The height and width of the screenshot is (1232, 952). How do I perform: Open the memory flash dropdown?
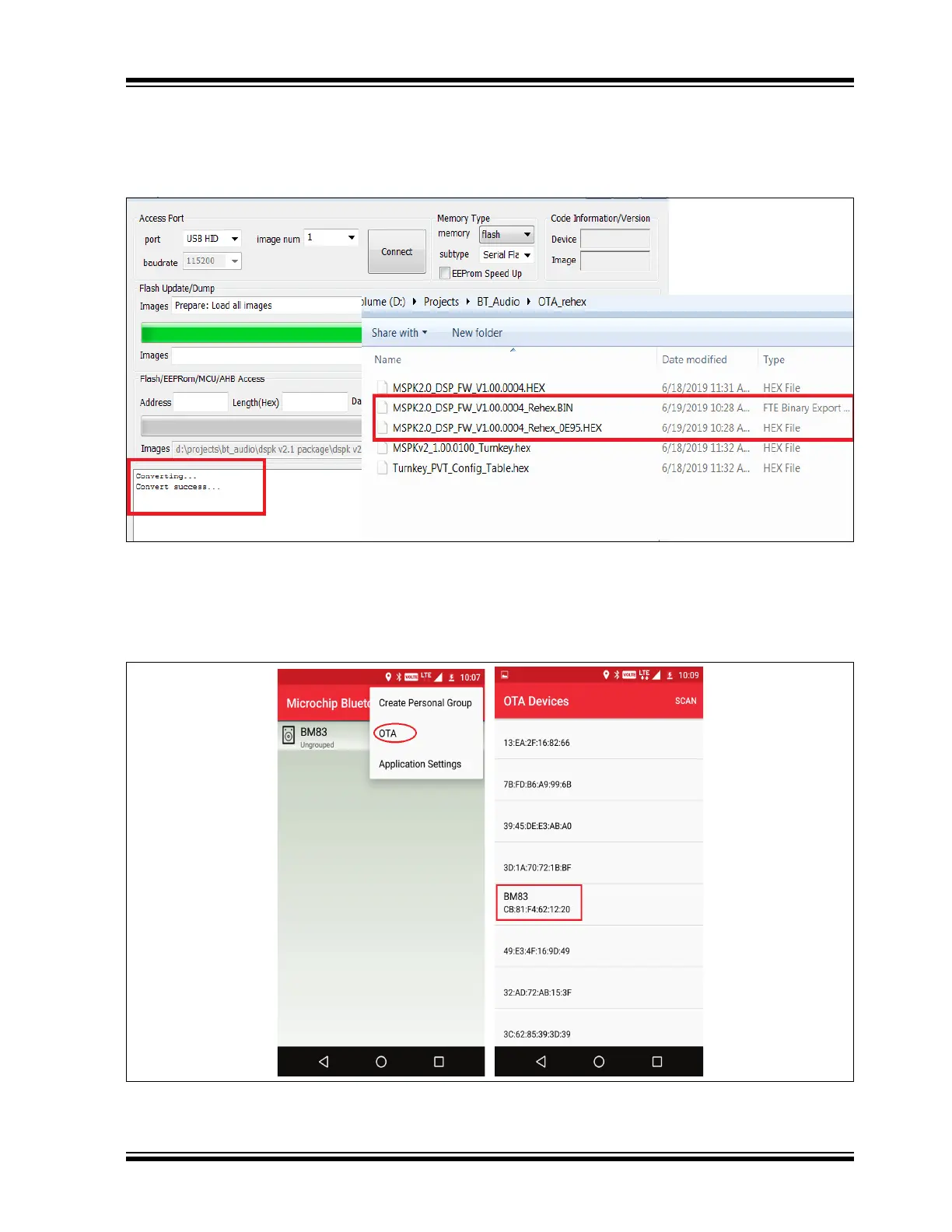pyautogui.click(x=506, y=234)
